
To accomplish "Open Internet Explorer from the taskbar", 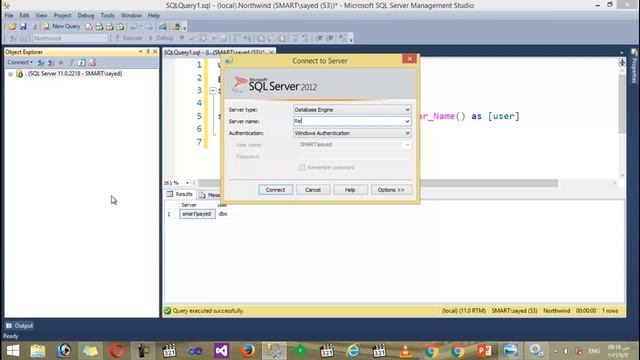I will click(353, 351).
